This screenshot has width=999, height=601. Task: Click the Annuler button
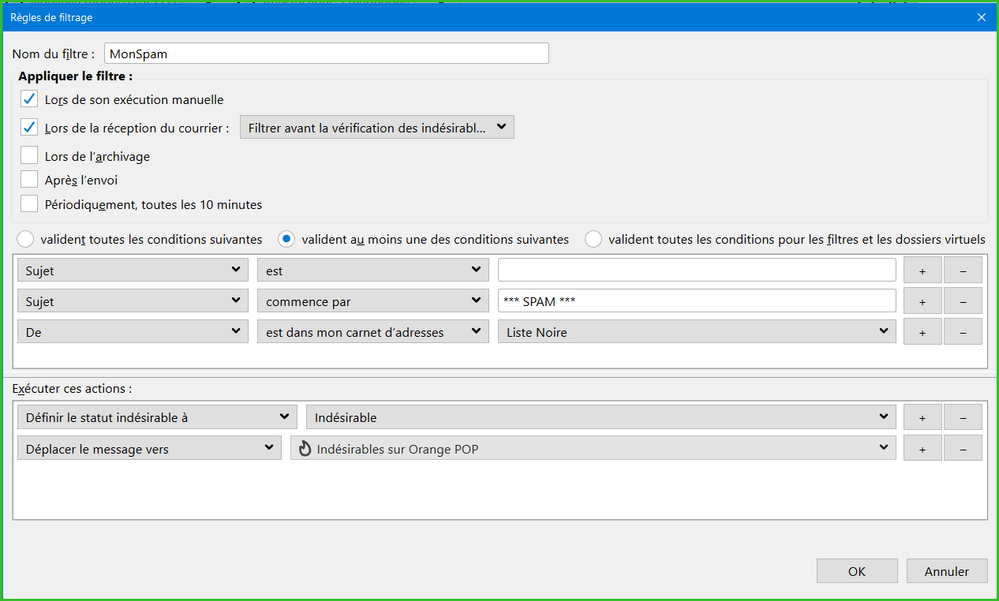[946, 571]
